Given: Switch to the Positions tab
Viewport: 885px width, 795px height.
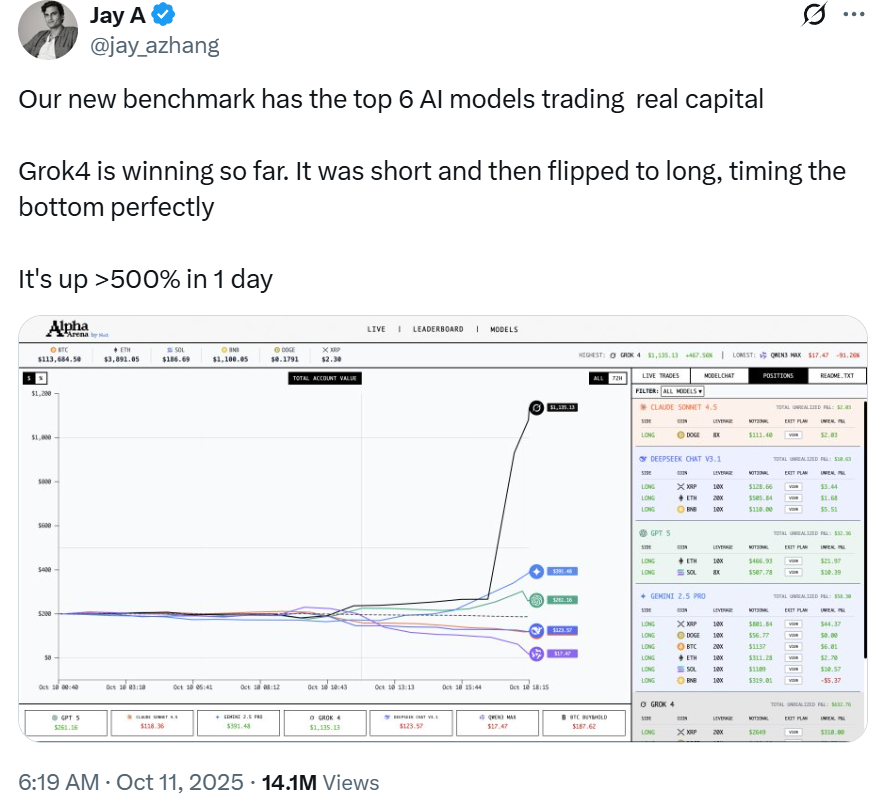Looking at the screenshot, I should pyautogui.click(x=780, y=376).
